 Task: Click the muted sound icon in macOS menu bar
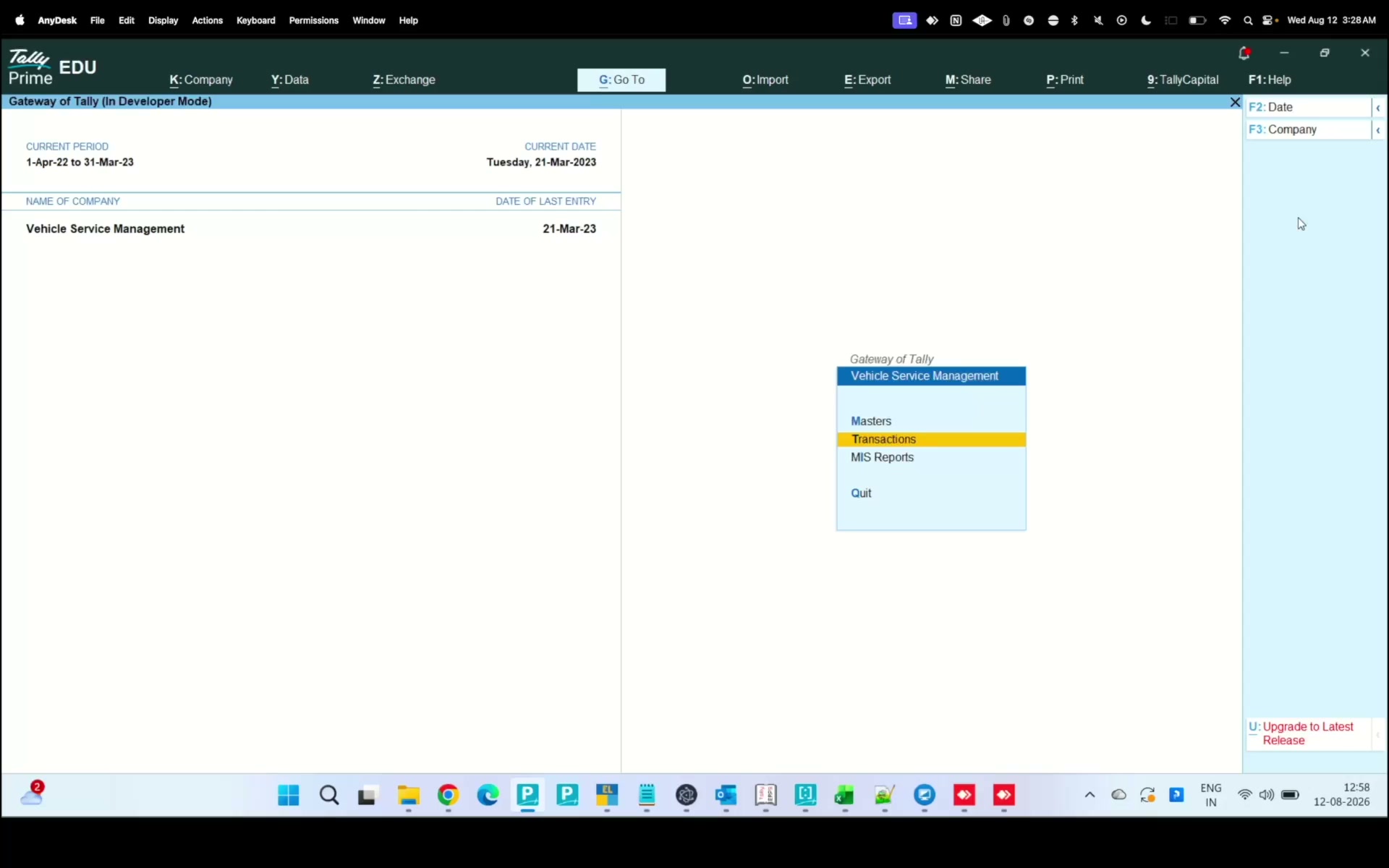(1098, 20)
